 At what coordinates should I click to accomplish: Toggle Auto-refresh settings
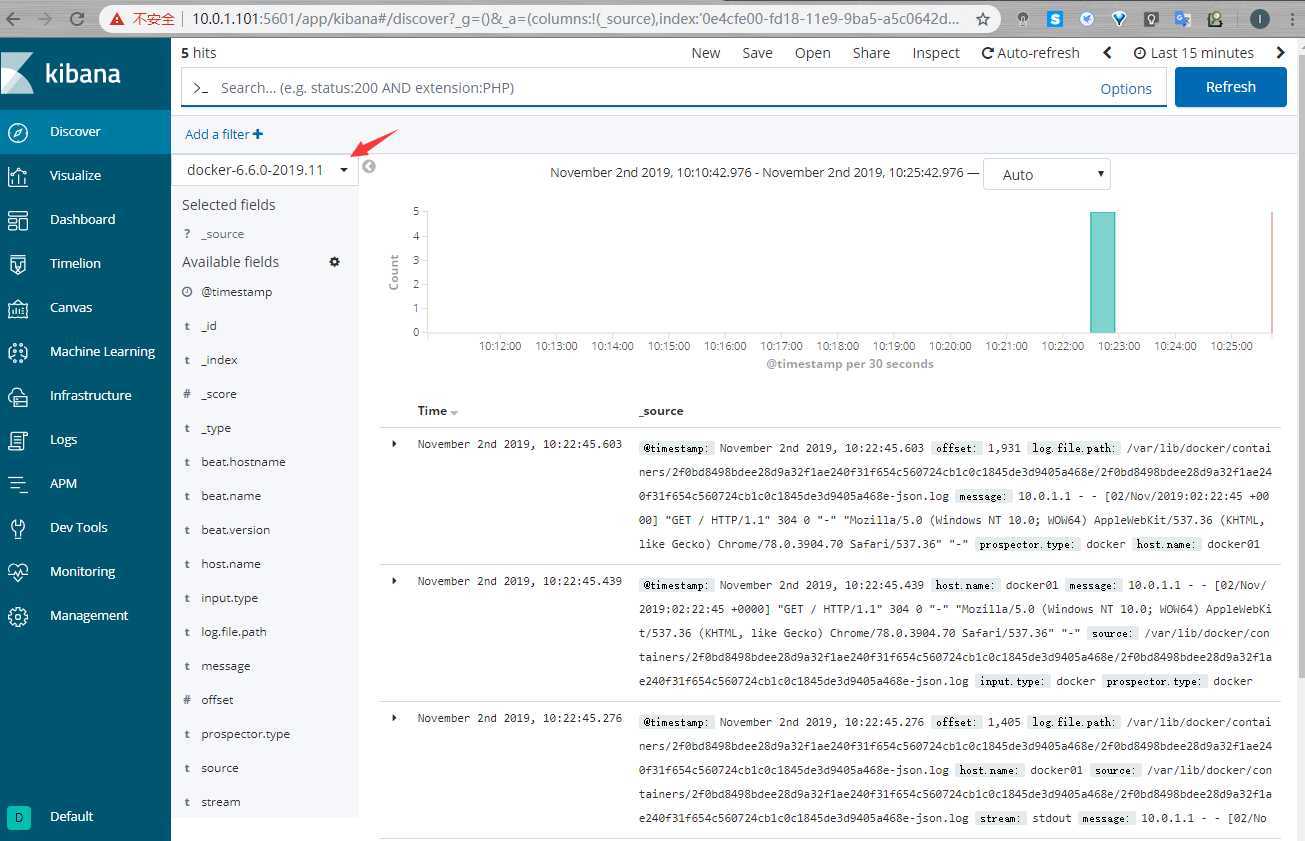[x=1031, y=52]
